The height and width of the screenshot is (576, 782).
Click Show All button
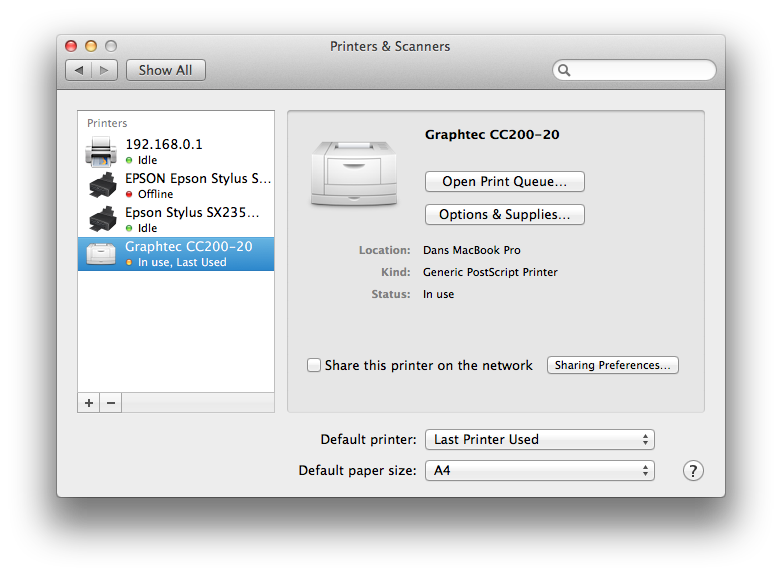click(x=166, y=70)
